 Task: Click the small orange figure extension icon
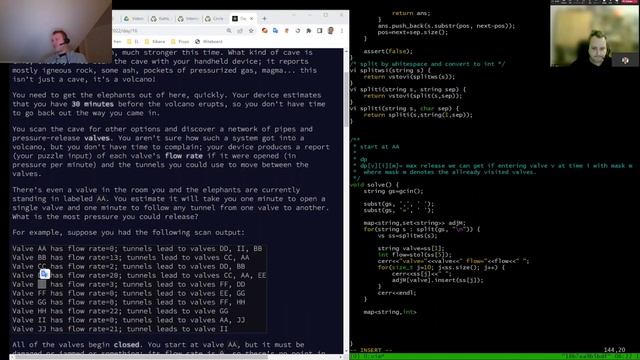[x=287, y=31]
